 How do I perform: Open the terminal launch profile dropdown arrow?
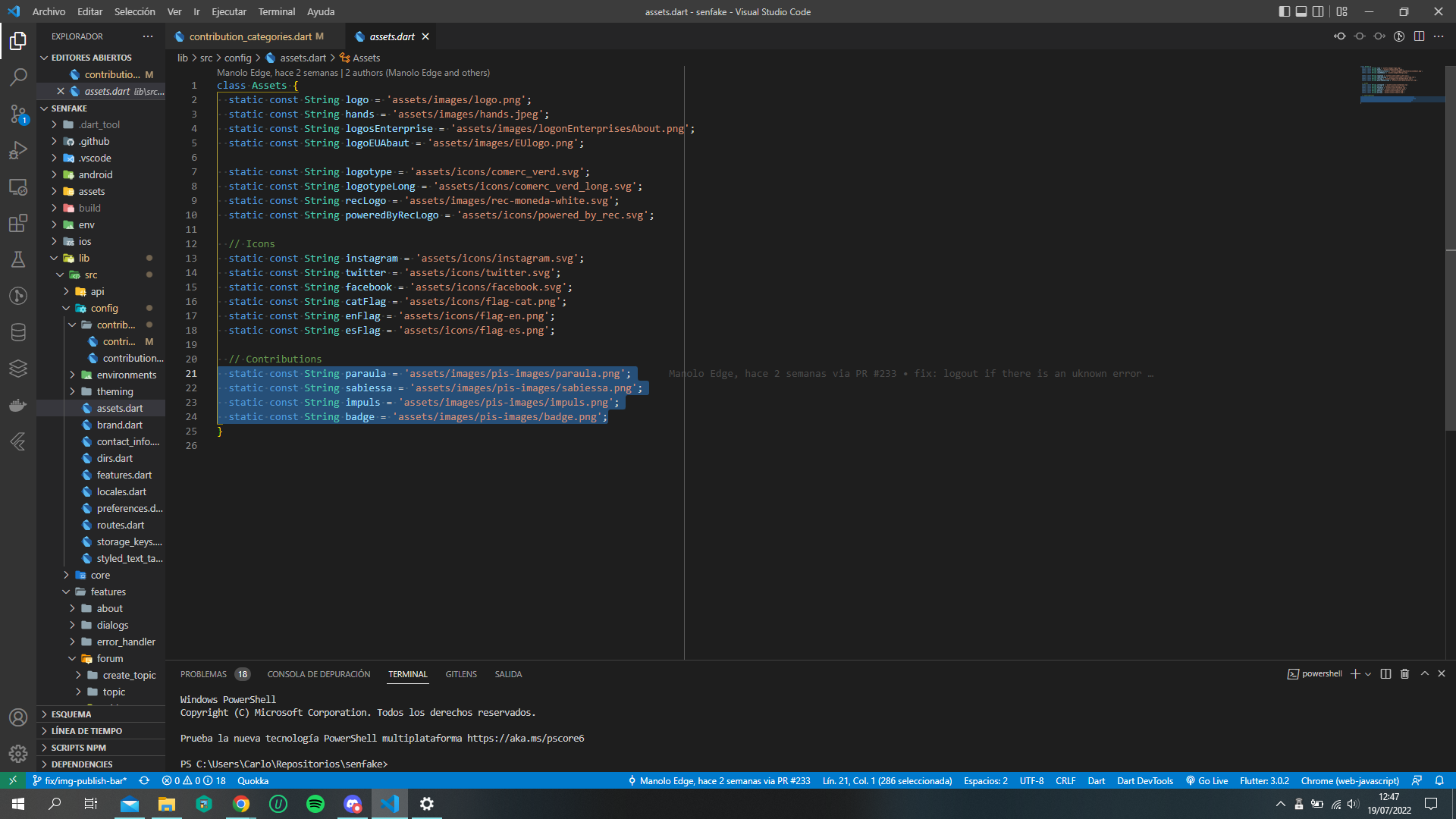coord(1368,674)
